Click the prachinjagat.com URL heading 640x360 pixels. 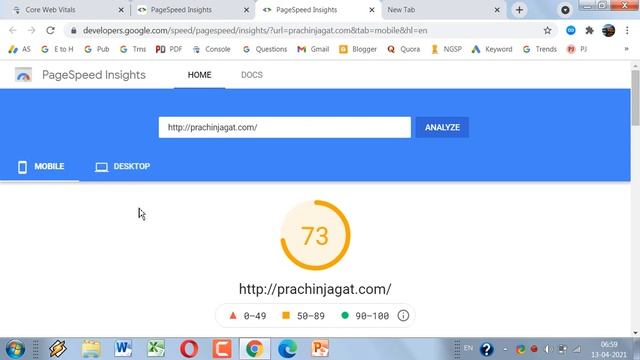(x=315, y=289)
